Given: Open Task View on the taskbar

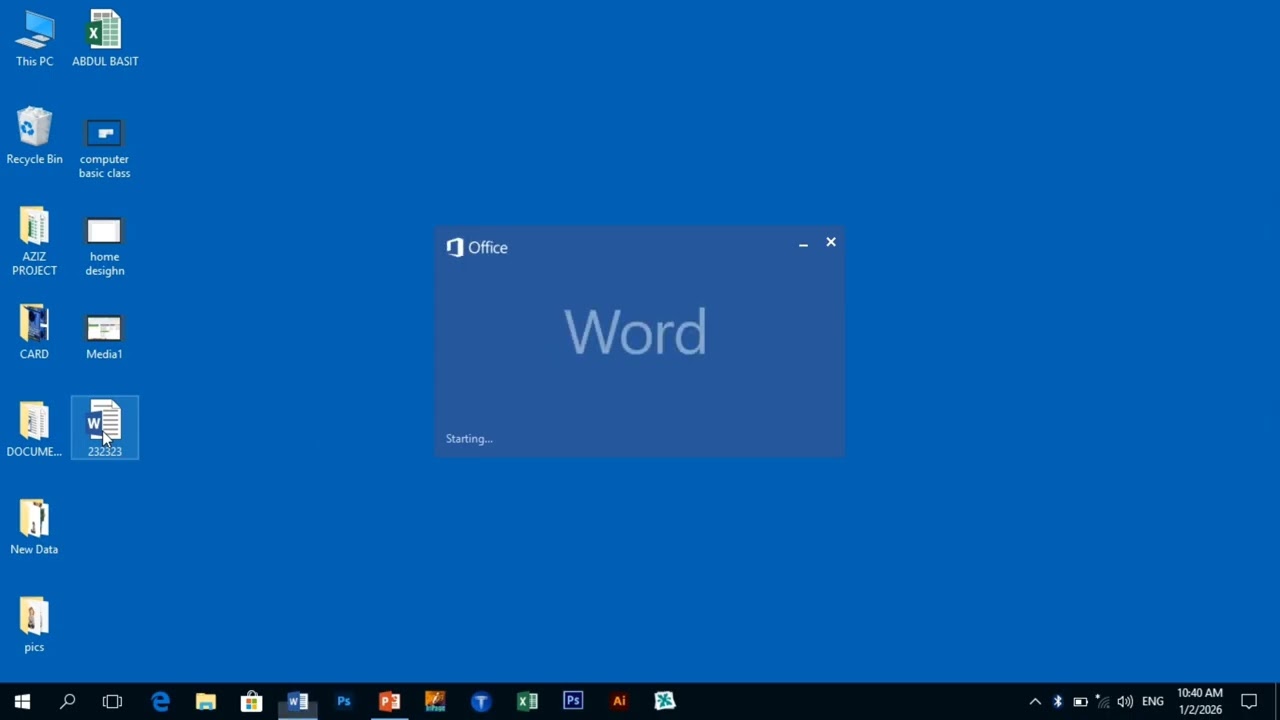Looking at the screenshot, I should tap(112, 701).
